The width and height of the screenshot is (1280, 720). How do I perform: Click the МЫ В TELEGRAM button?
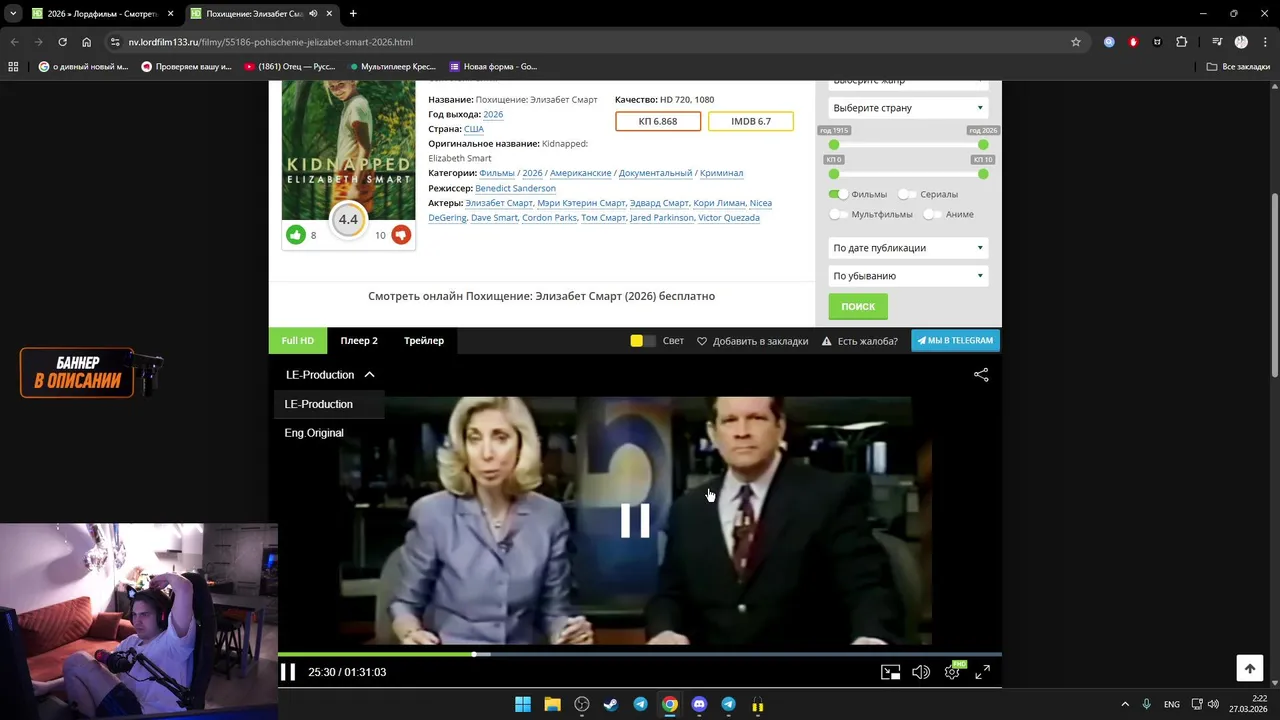coord(955,341)
